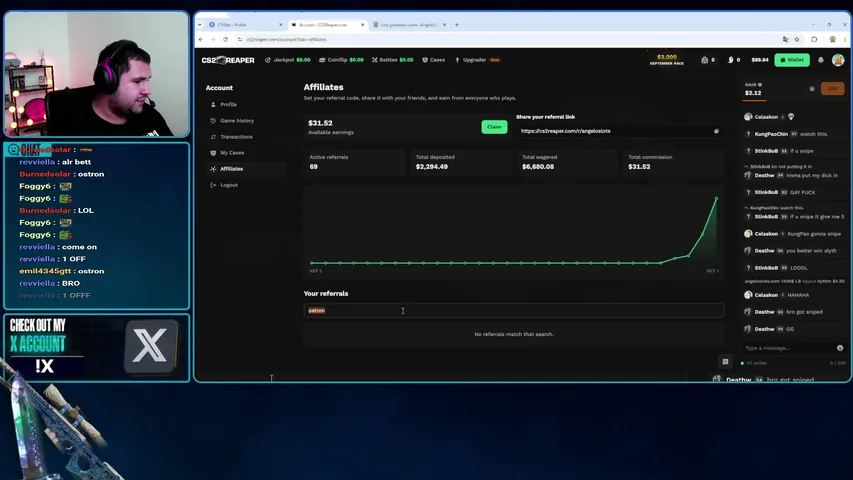Click Celaskon's avatar next to HAHAHA message
The width and height of the screenshot is (853, 480).
coord(748,295)
